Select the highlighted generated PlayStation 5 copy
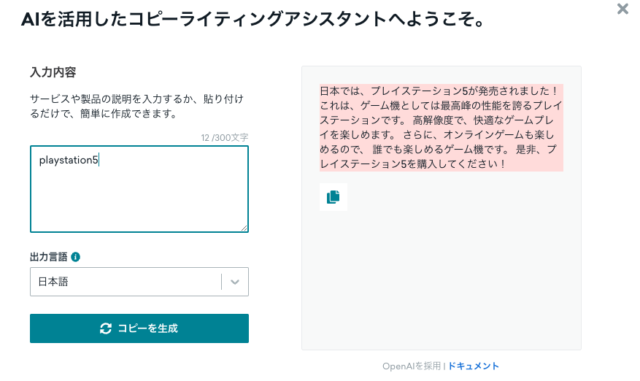 441,127
